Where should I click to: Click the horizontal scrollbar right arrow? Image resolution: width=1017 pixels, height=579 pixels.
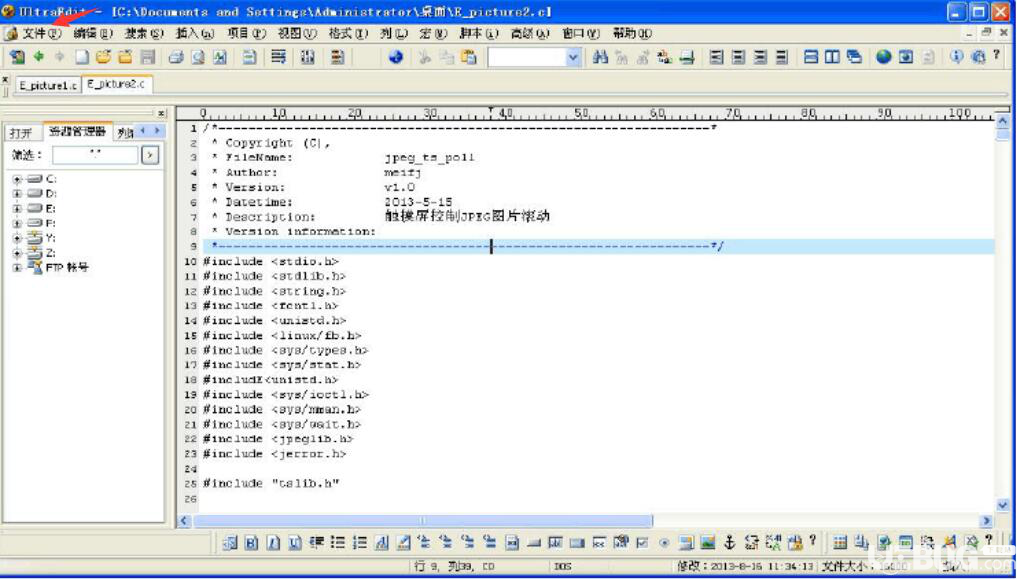pos(987,521)
